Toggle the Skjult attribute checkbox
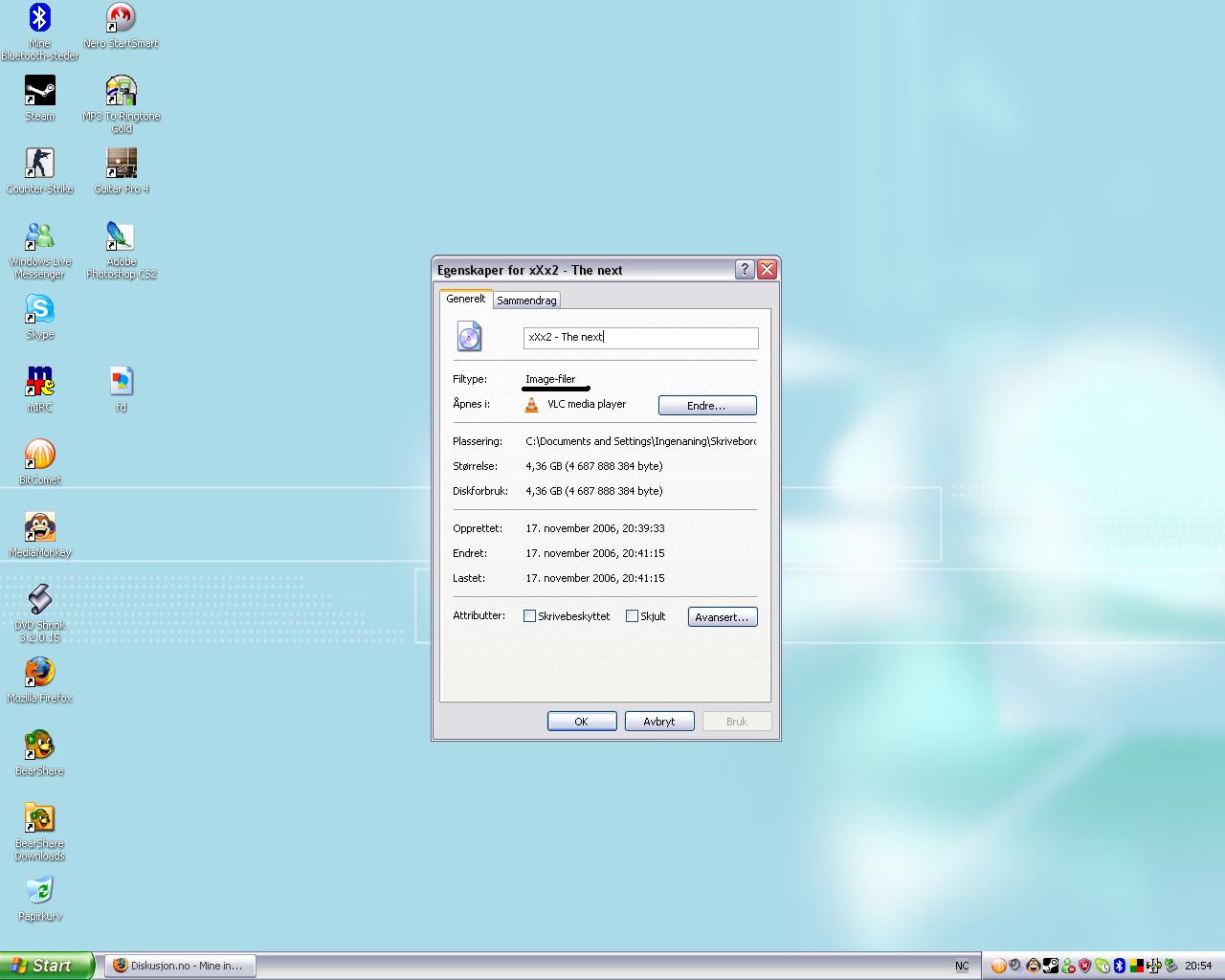The image size is (1225, 980). pyautogui.click(x=632, y=616)
